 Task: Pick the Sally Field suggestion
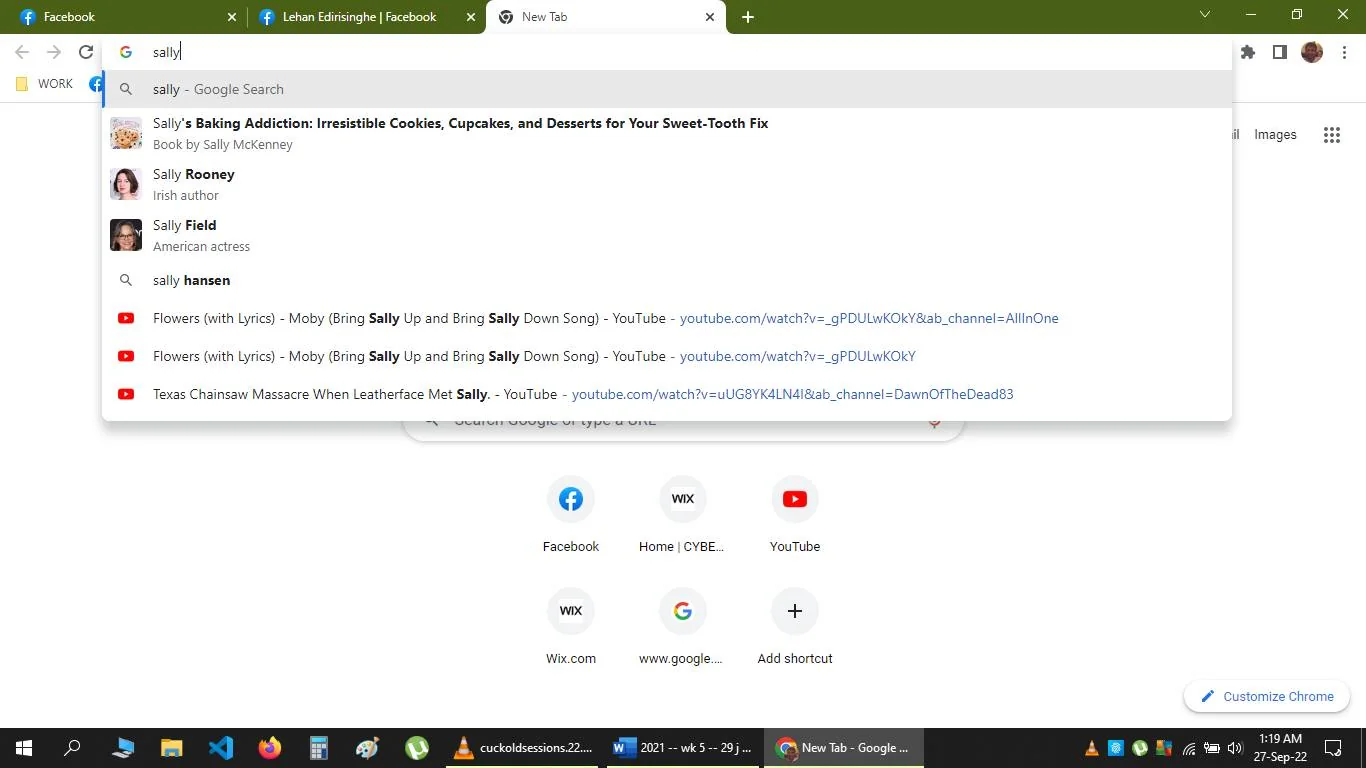(x=667, y=235)
